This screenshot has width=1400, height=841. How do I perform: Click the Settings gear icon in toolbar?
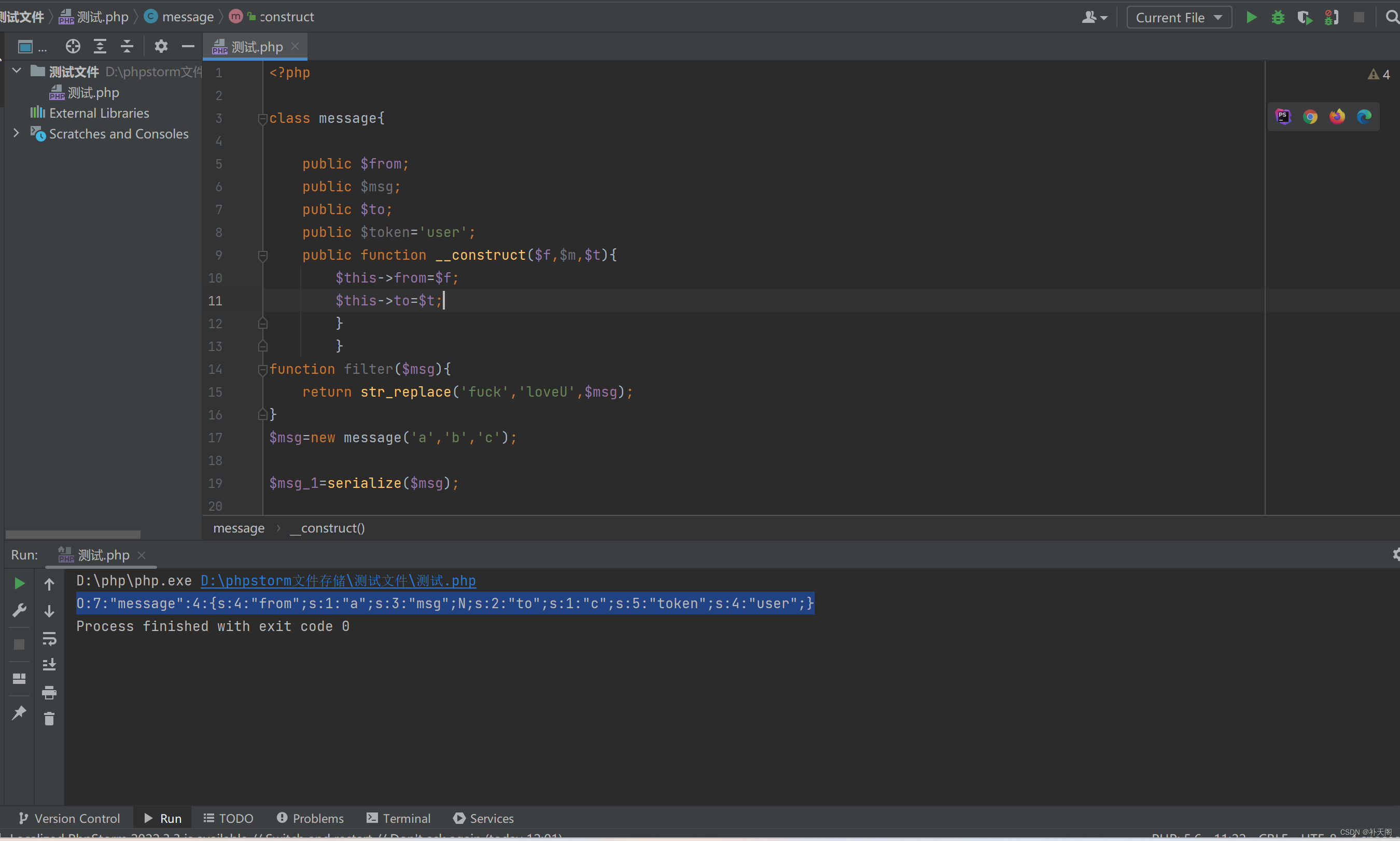[x=159, y=46]
